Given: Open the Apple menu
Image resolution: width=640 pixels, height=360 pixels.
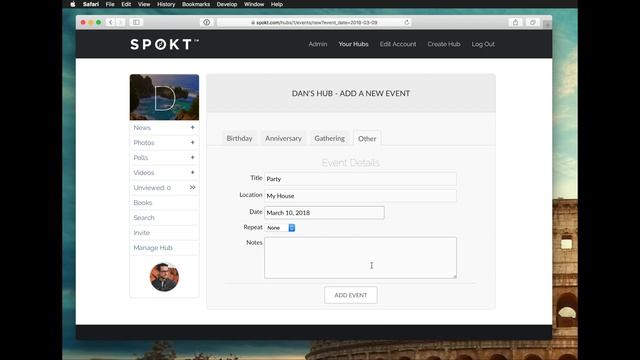Looking at the screenshot, I should pos(73,4).
